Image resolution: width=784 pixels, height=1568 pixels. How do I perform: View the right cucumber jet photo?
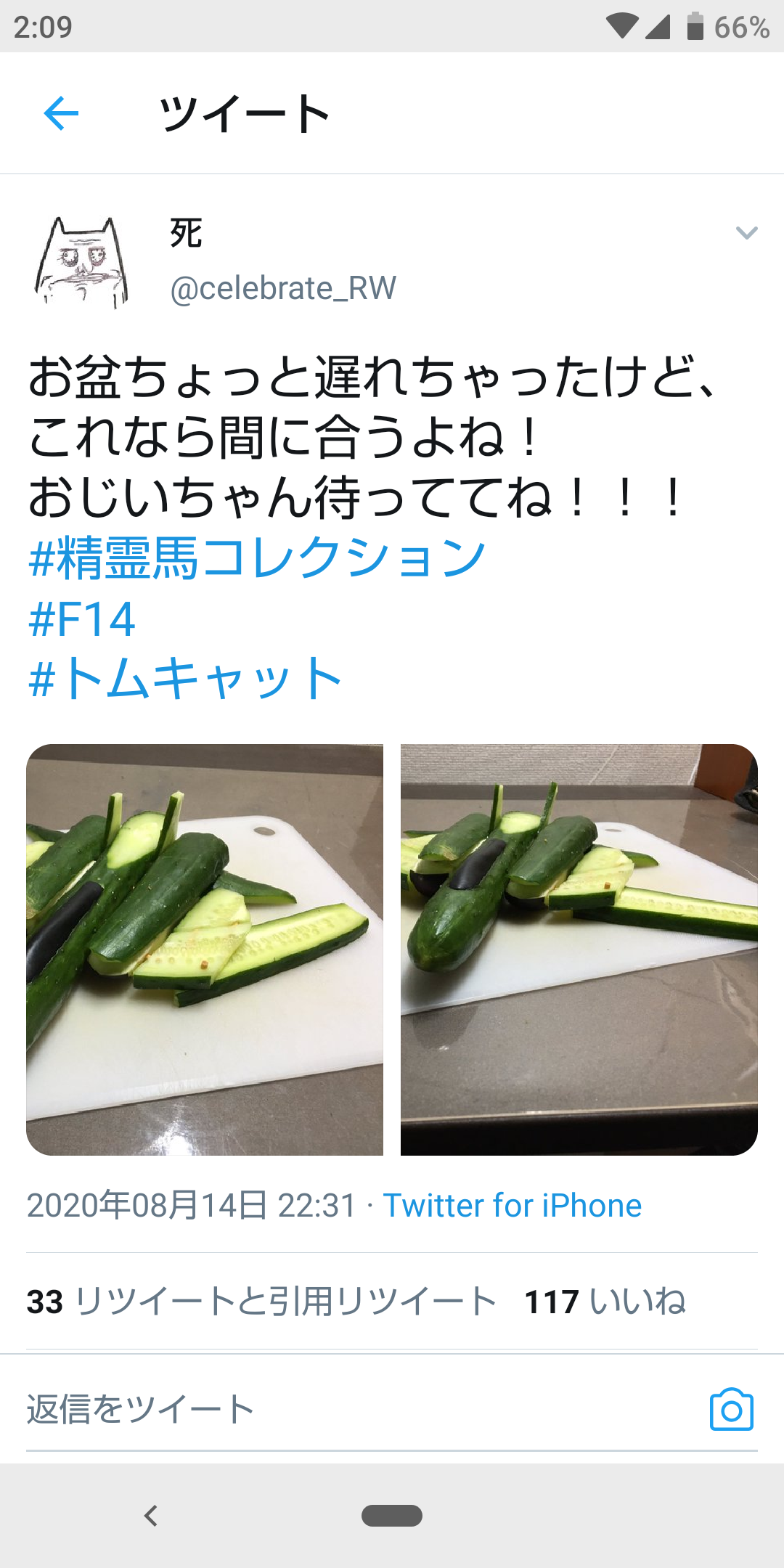(579, 950)
